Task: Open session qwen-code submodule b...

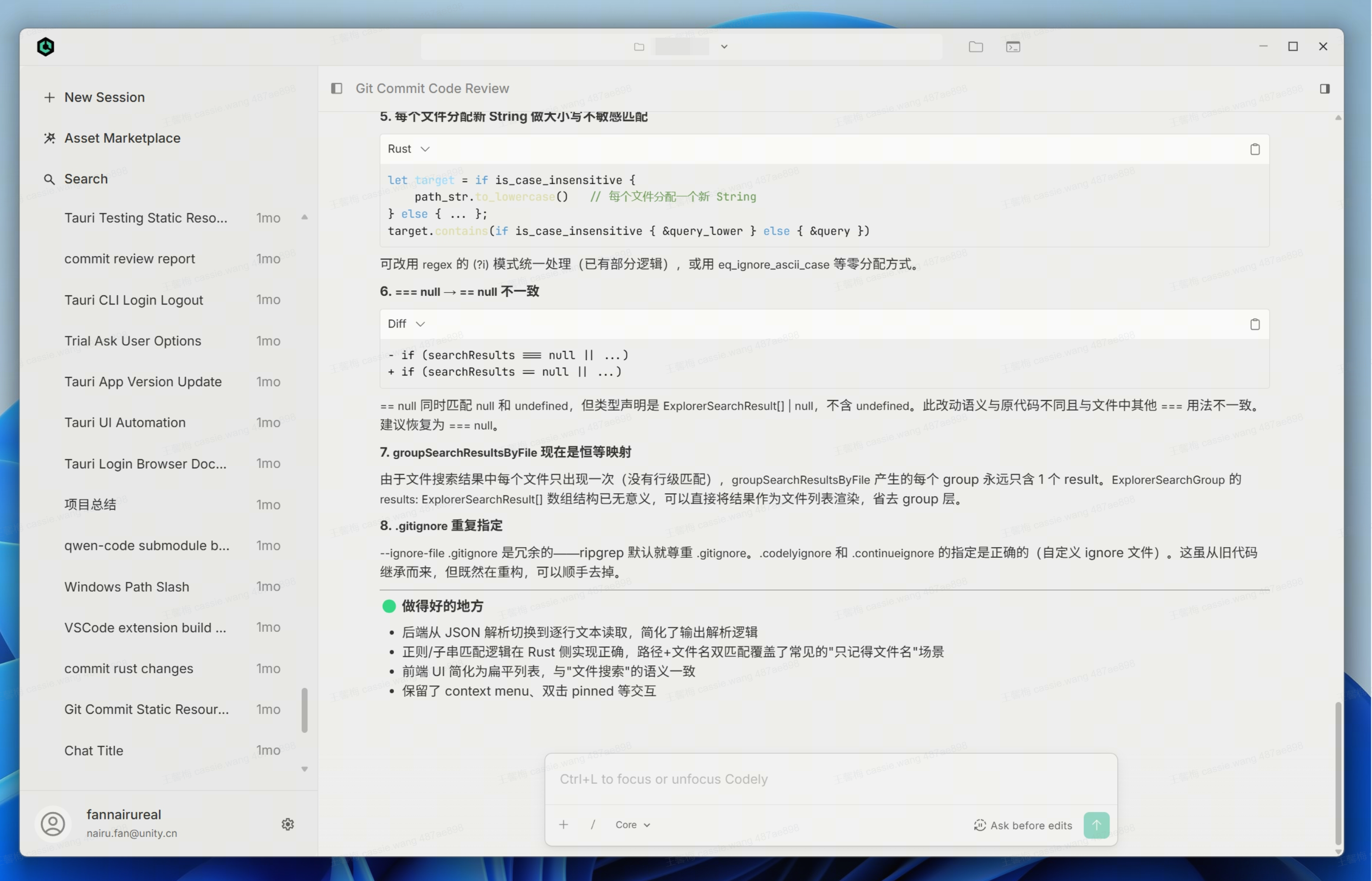Action: coord(172,545)
